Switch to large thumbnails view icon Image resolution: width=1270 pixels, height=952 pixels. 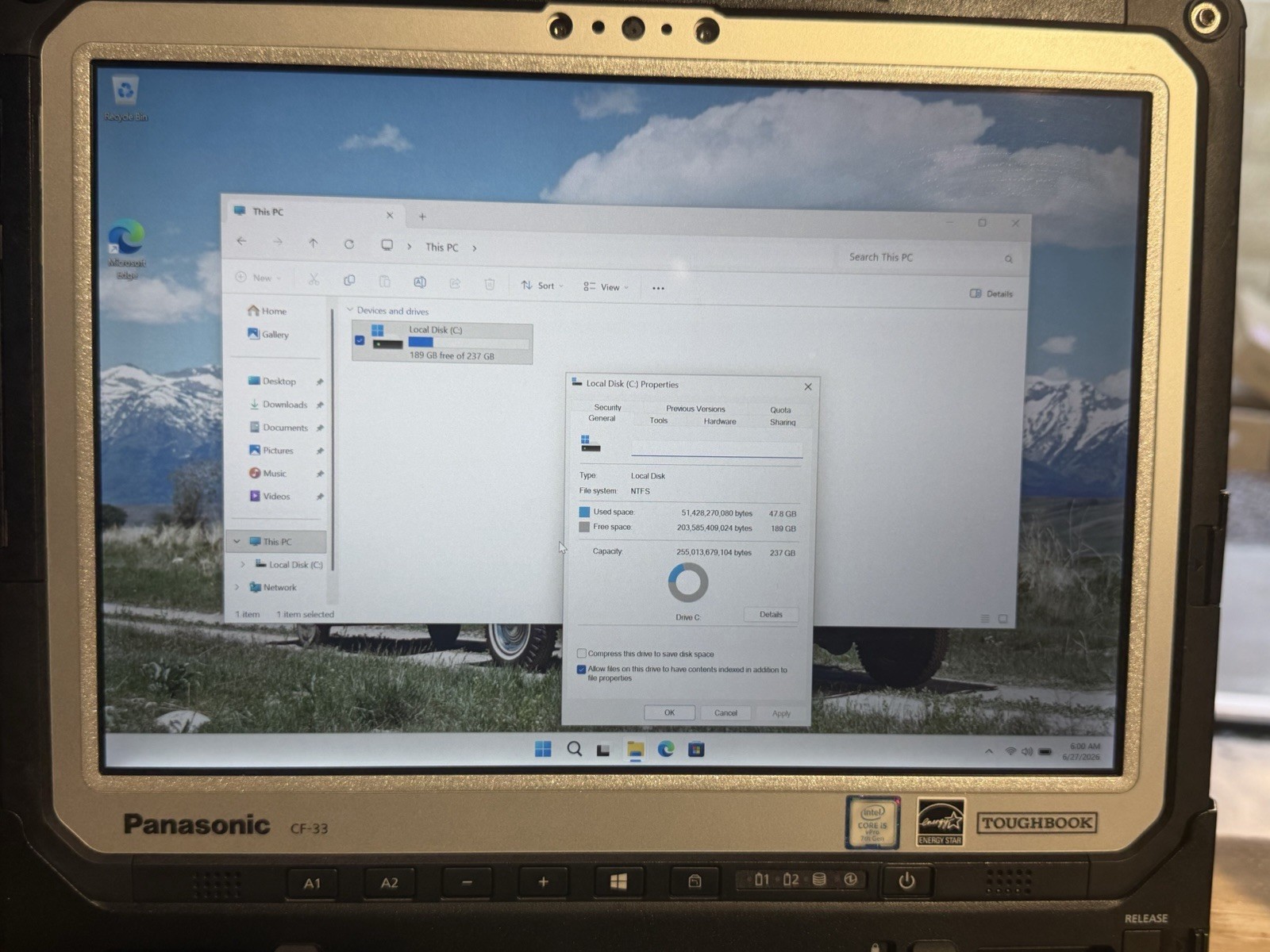click(1003, 618)
